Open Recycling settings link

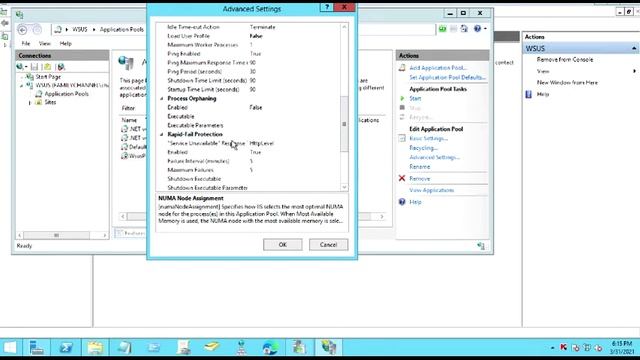(423, 148)
